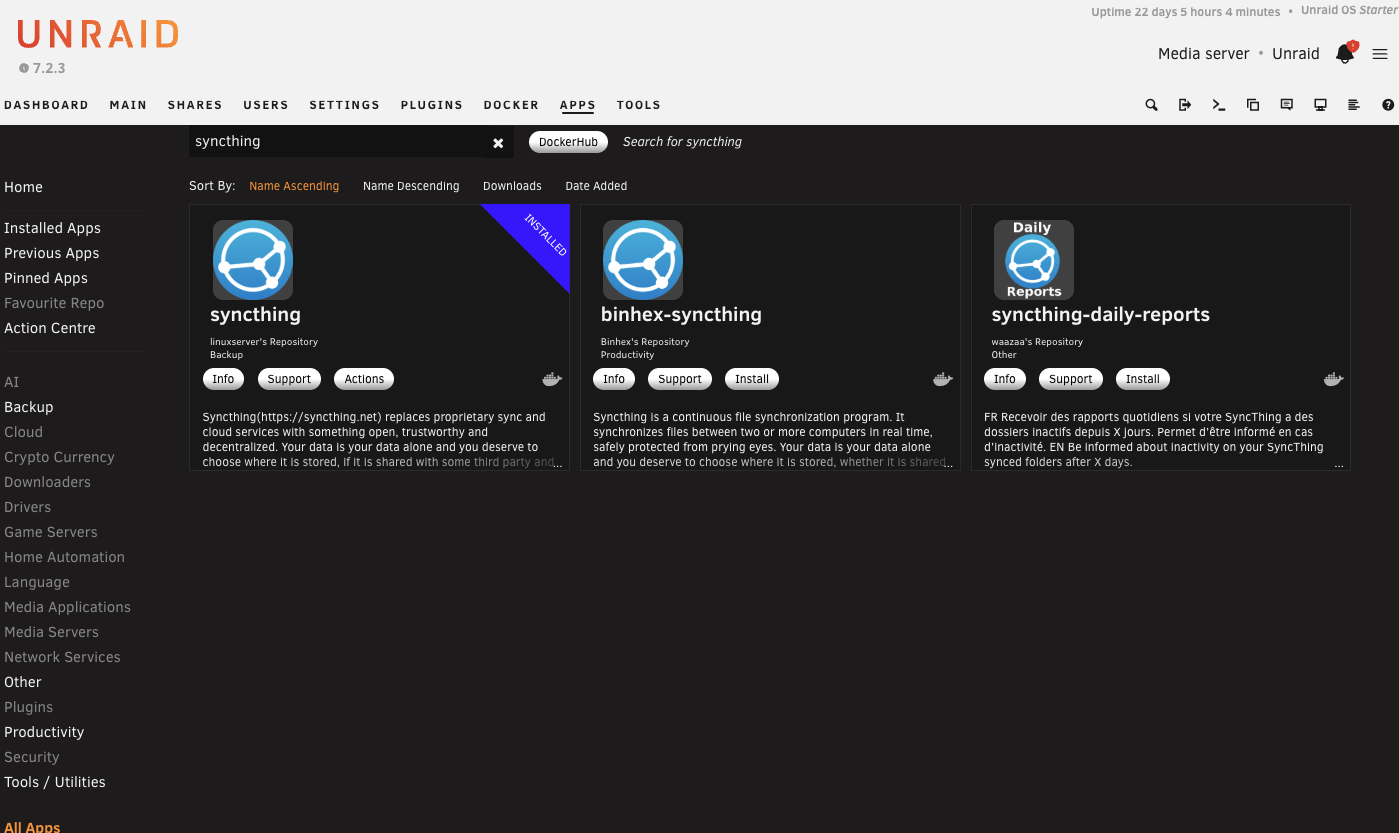Switch to the Docker tab
This screenshot has width=1399, height=833.
511,105
